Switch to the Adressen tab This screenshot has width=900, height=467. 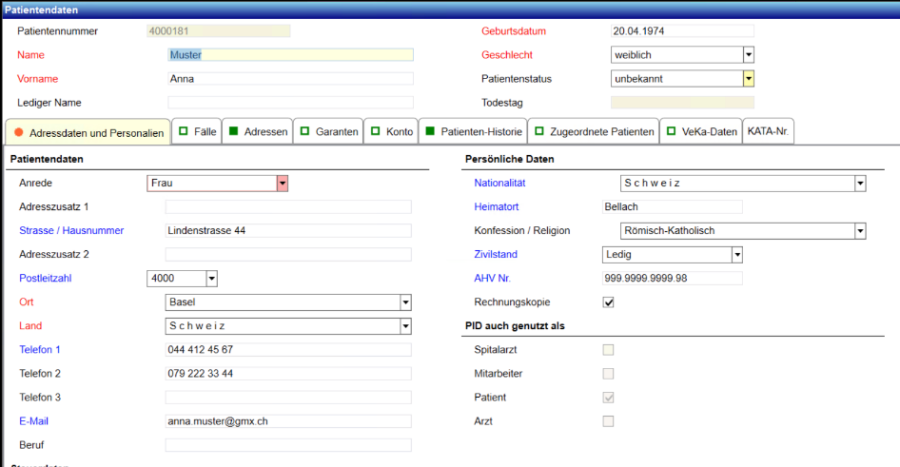tap(258, 132)
